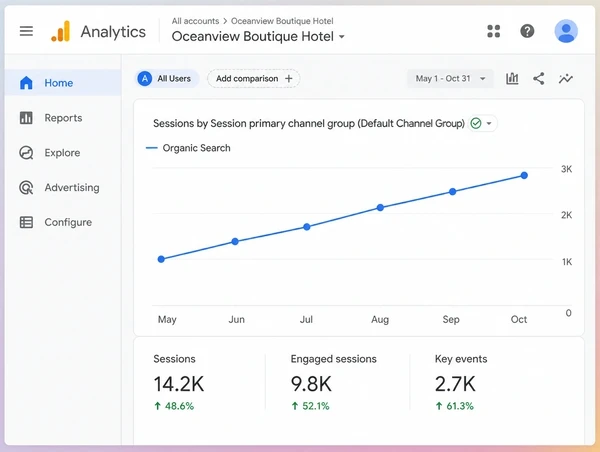Image resolution: width=600 pixels, height=452 pixels.
Task: Click the Reports bar chart icon
Action: pyautogui.click(x=26, y=117)
